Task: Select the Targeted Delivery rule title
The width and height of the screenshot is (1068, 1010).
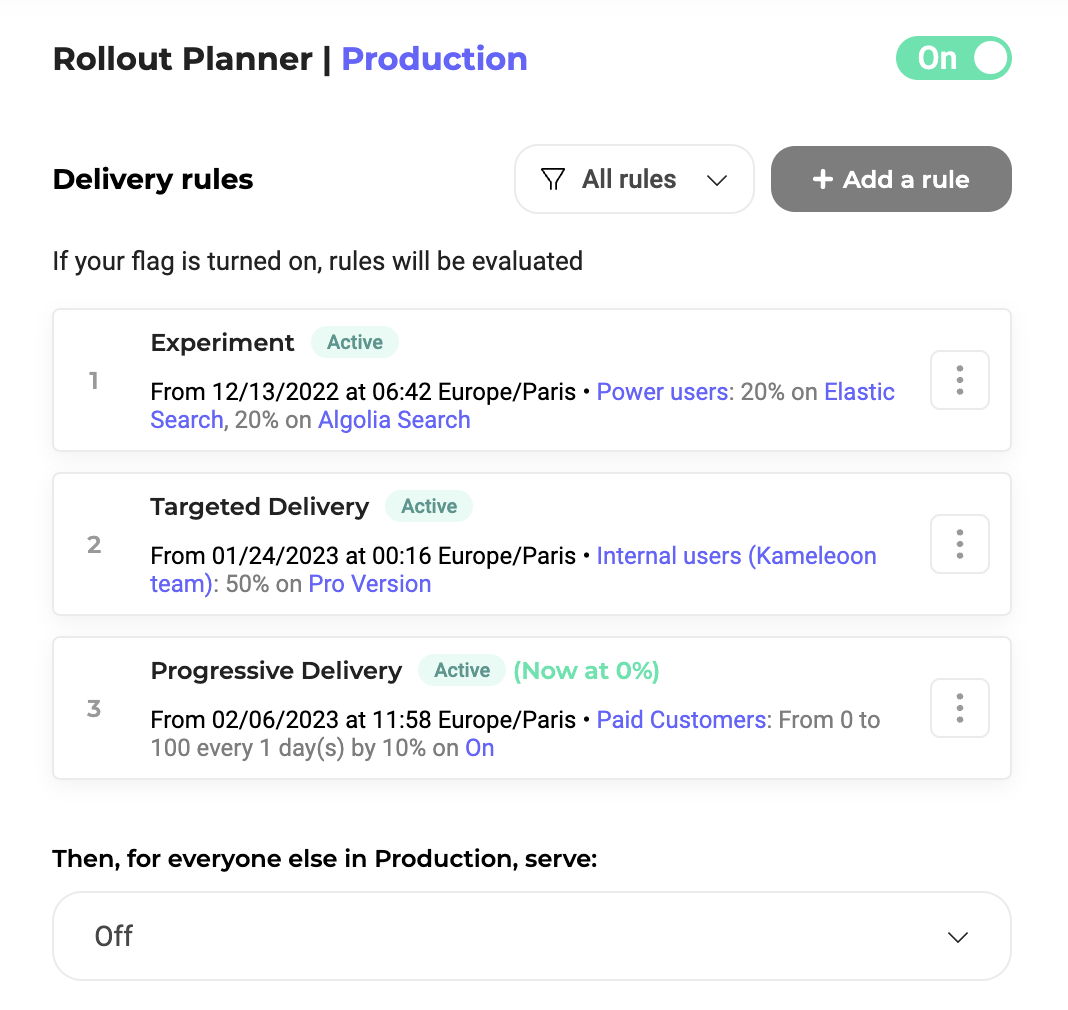Action: click(x=259, y=507)
